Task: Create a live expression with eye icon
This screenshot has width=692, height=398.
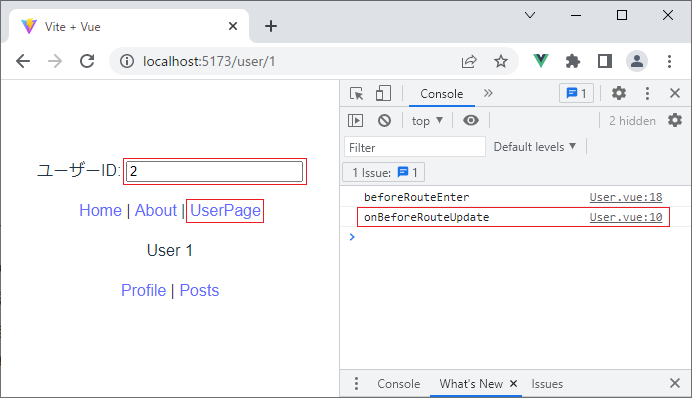Action: tap(470, 120)
